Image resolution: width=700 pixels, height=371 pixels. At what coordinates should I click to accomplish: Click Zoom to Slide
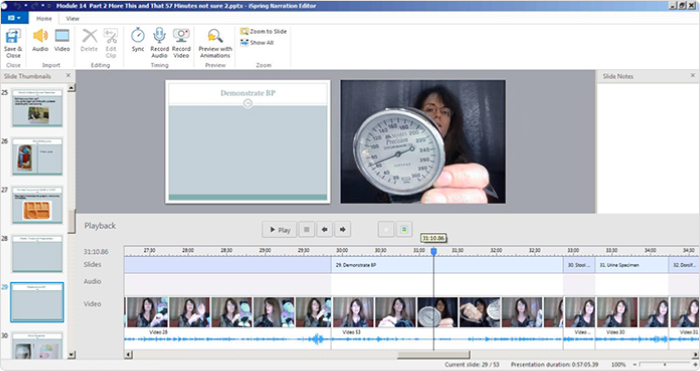pos(263,31)
